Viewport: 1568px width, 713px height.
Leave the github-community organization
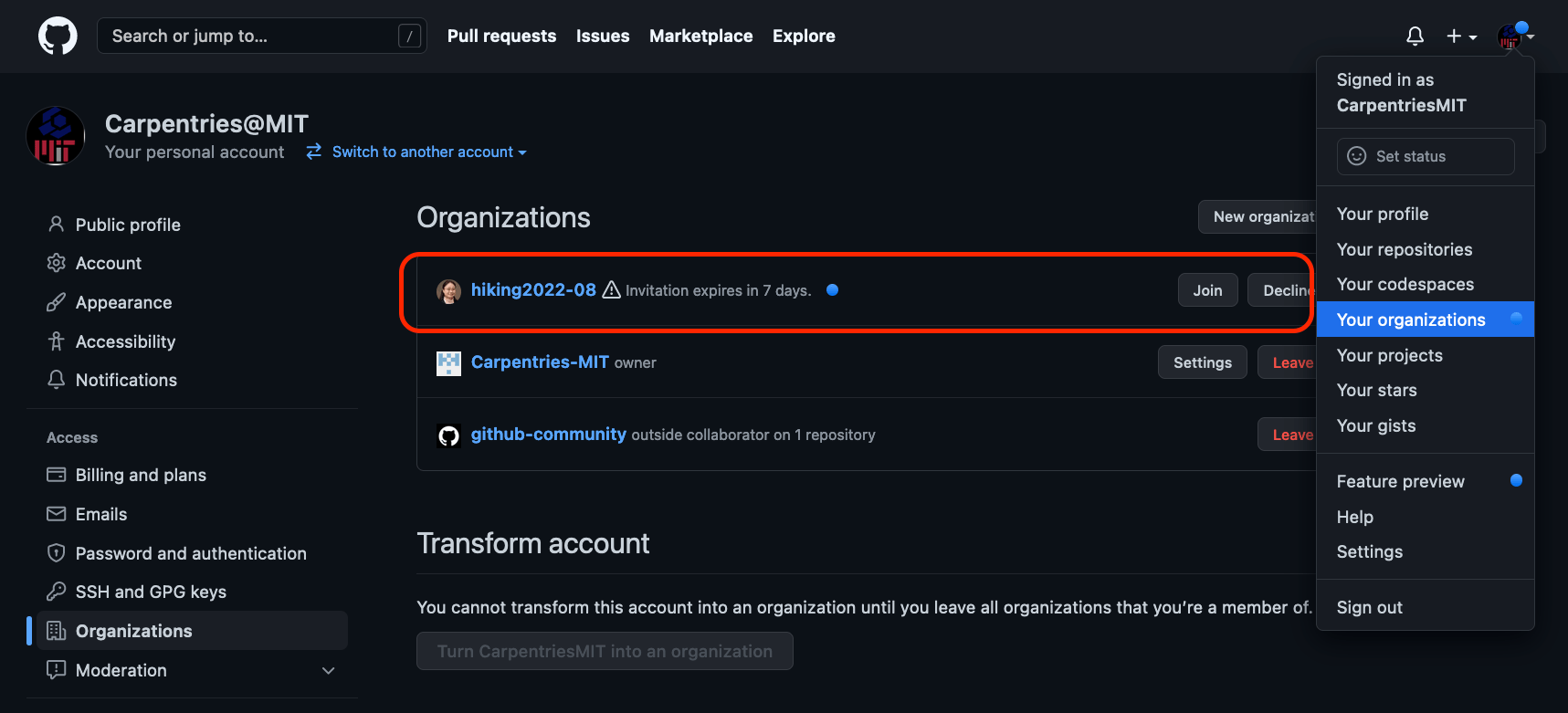[x=1287, y=435]
